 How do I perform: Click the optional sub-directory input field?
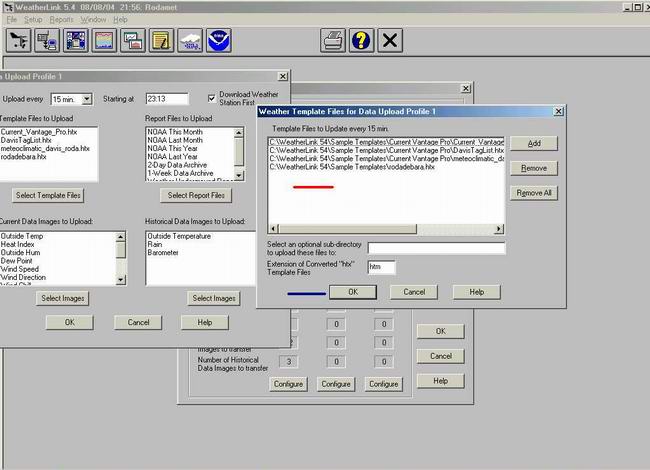click(437, 248)
